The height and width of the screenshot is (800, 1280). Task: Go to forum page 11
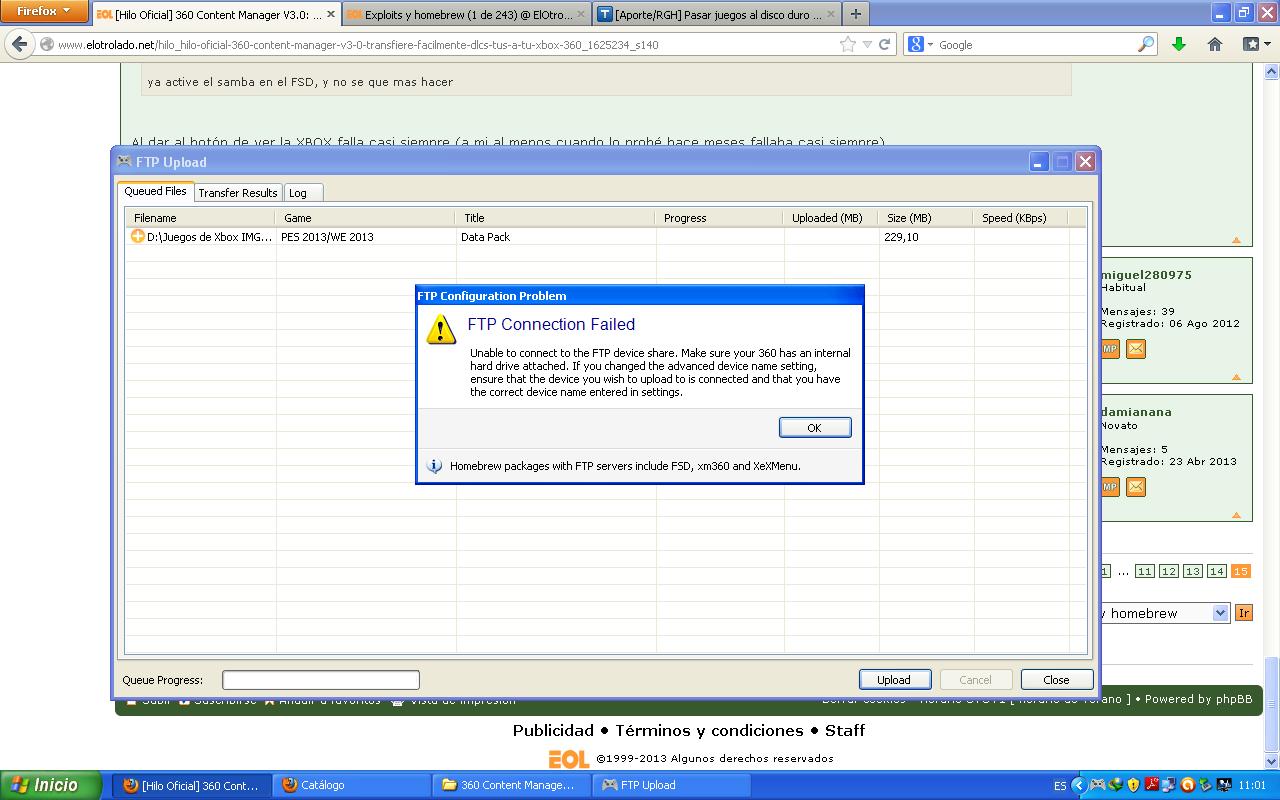click(1144, 571)
